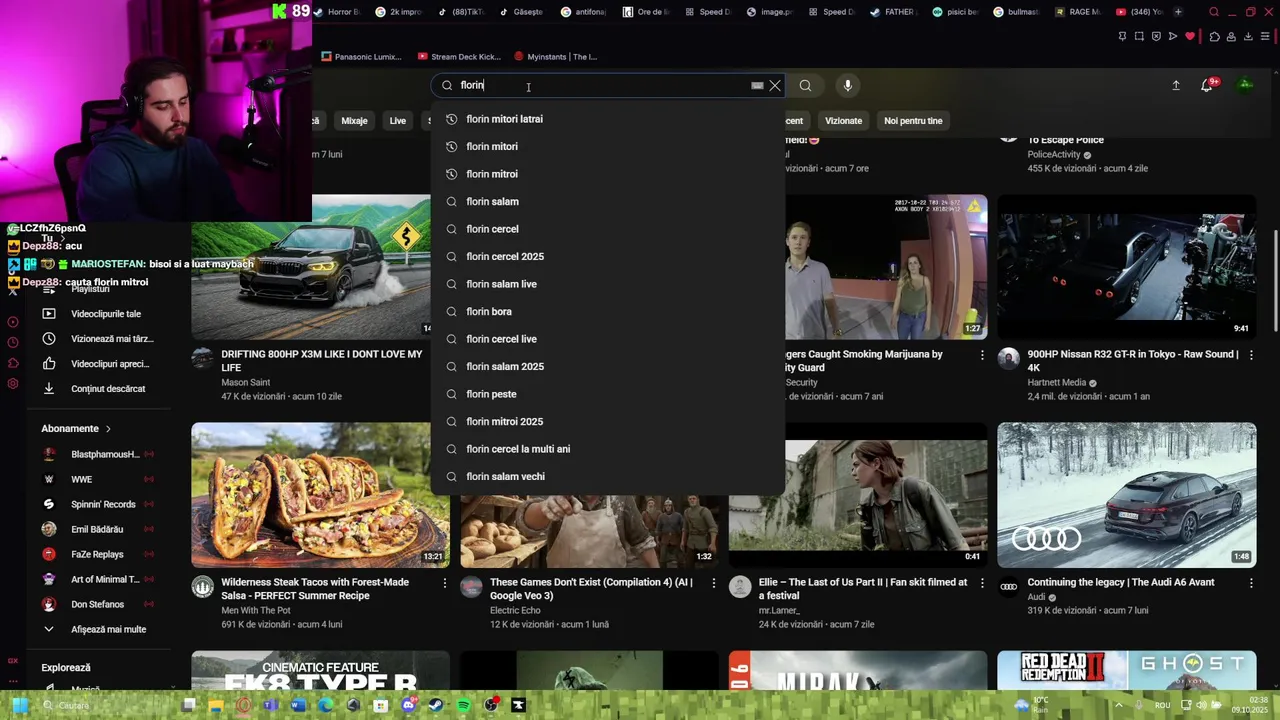
Task: Open the Don Stefanos subscription
Action: pos(98,604)
